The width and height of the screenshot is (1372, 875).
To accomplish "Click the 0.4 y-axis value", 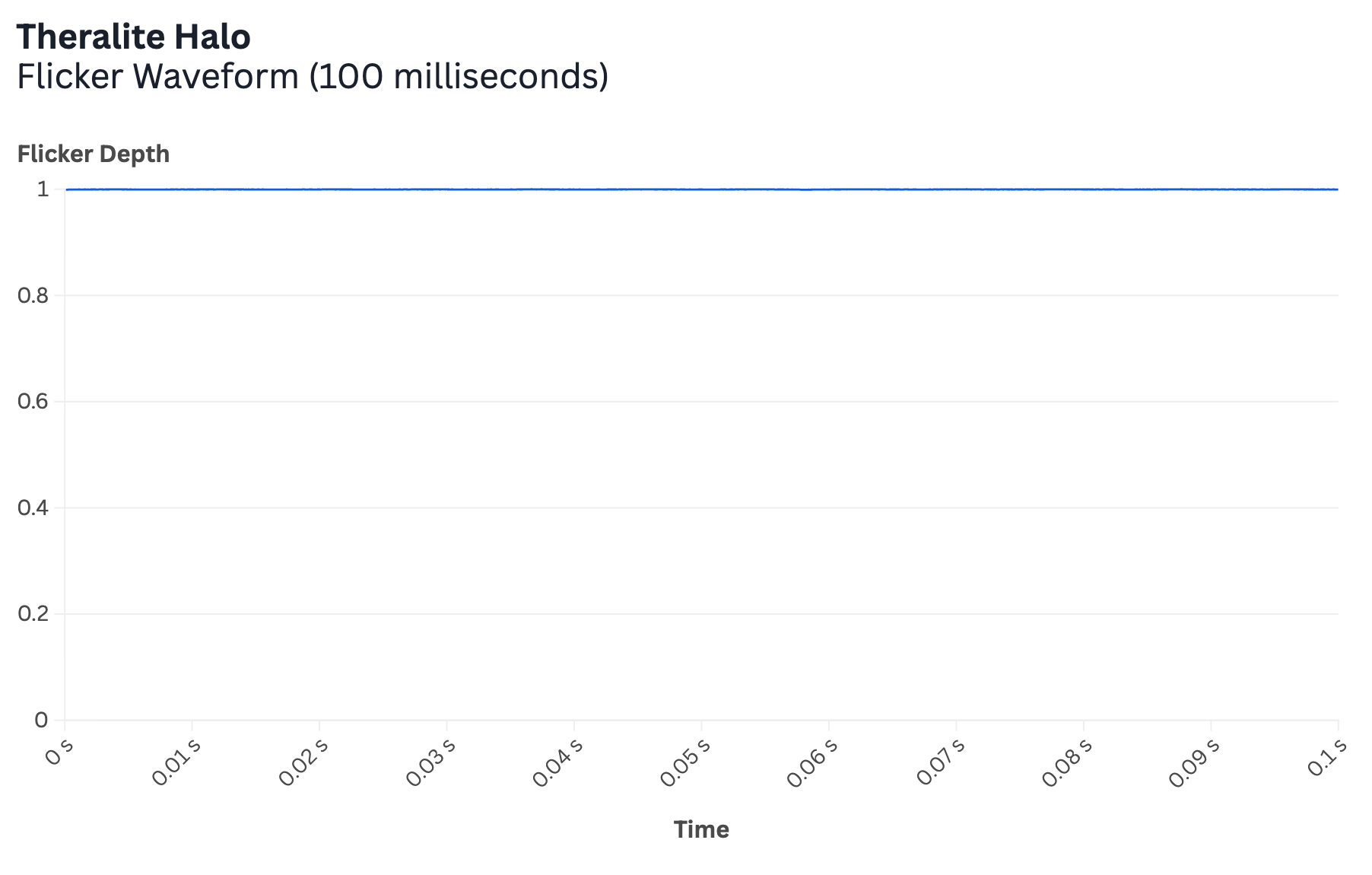I will click(33, 508).
